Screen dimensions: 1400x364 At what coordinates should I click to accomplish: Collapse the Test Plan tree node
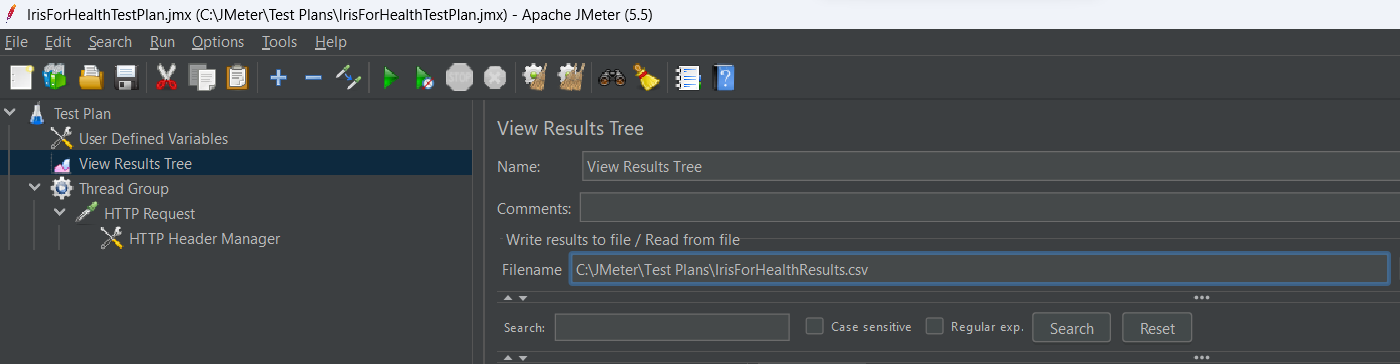(10, 113)
